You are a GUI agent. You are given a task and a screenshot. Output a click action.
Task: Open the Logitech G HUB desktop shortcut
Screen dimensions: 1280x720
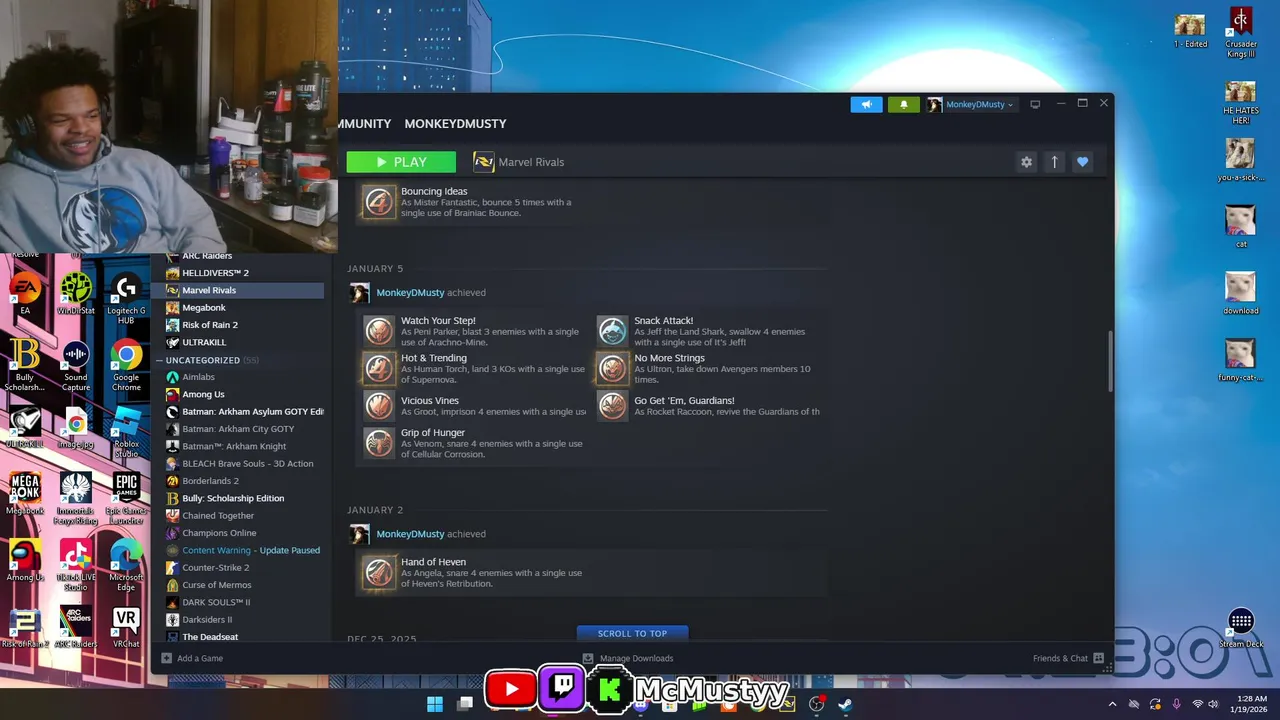pos(126,299)
